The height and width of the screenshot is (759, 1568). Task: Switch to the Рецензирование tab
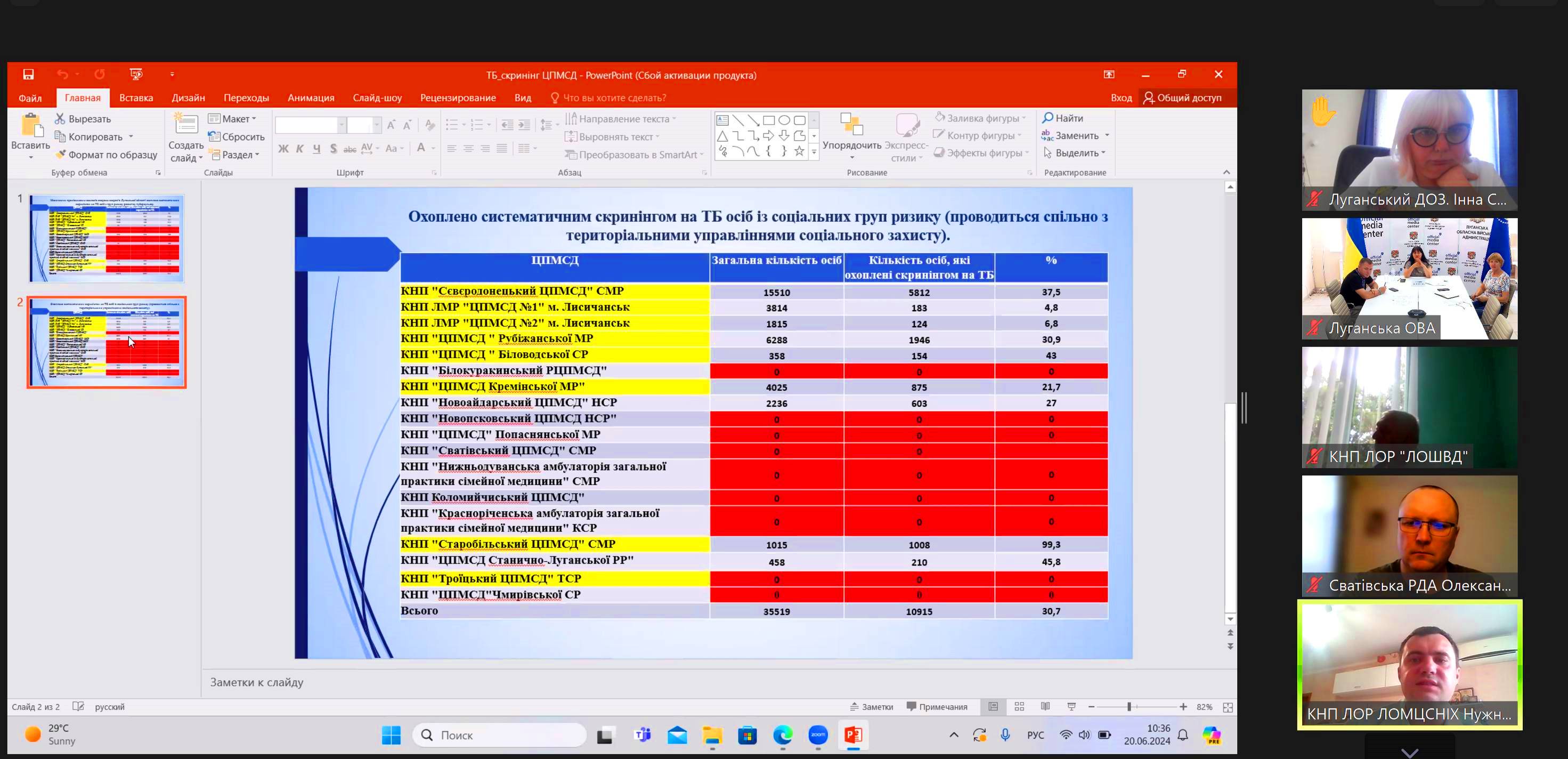coord(458,98)
